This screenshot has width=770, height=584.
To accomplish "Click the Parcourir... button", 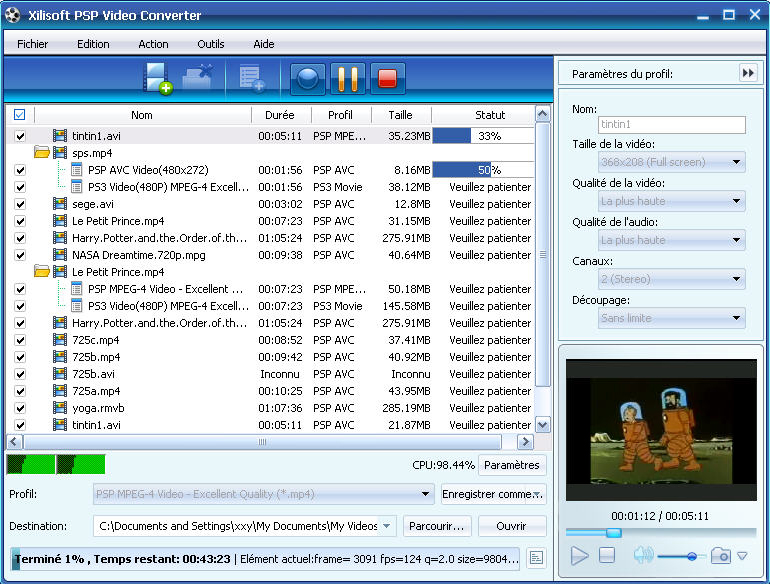I will (x=437, y=526).
